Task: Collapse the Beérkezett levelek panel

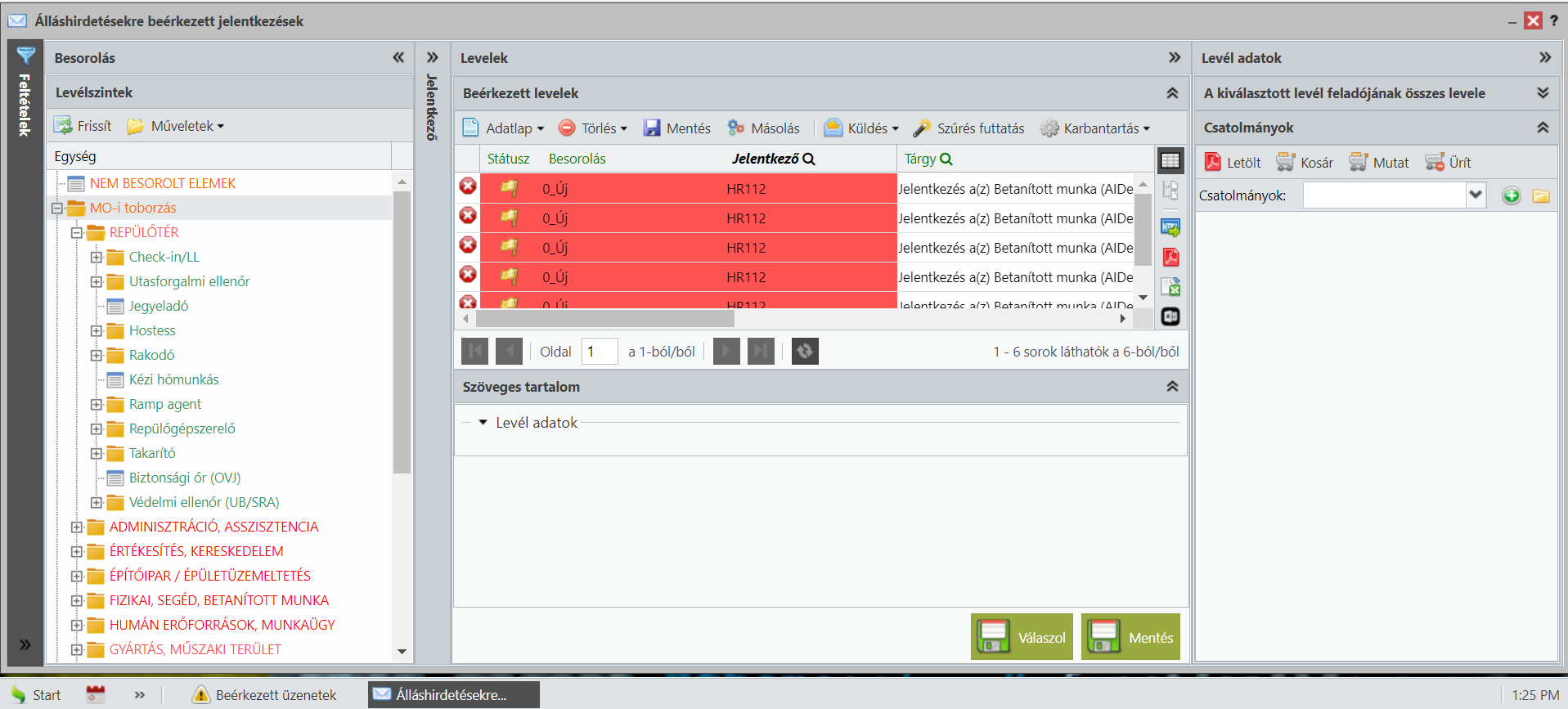Action: coord(1172,93)
